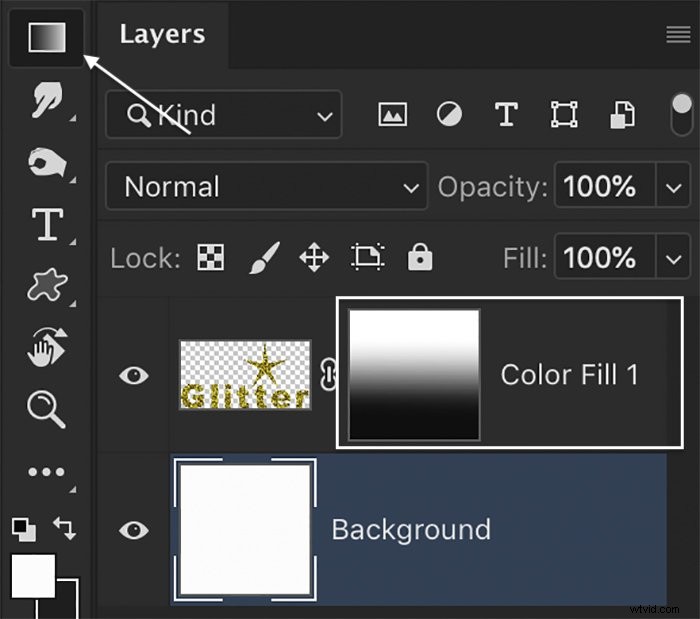This screenshot has width=700, height=619.
Task: Hide the Color Fill 1 layer
Action: [x=133, y=375]
